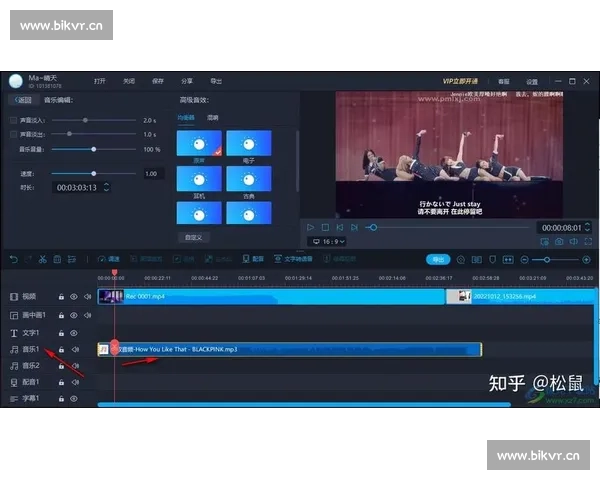Image resolution: width=600 pixels, height=480 pixels.
Task: Open the 配音 voice-over tool
Action: point(253,259)
